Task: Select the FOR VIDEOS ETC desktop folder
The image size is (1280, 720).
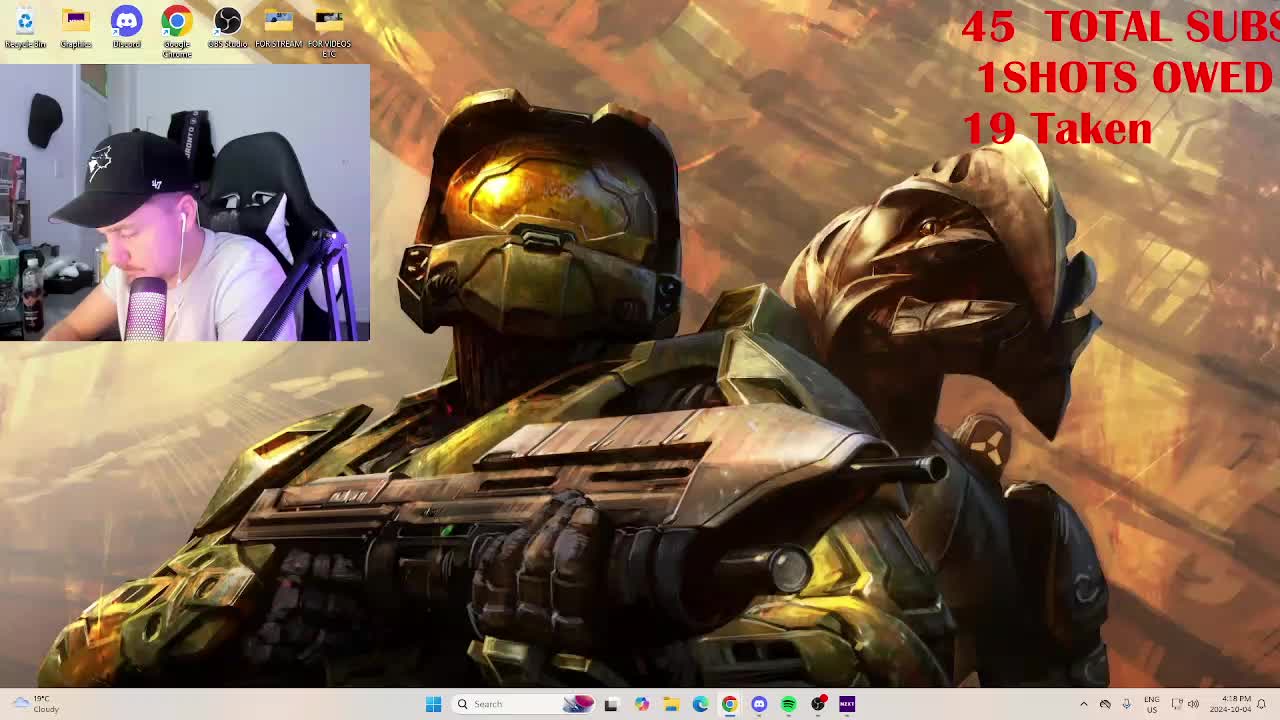Action: [x=329, y=33]
